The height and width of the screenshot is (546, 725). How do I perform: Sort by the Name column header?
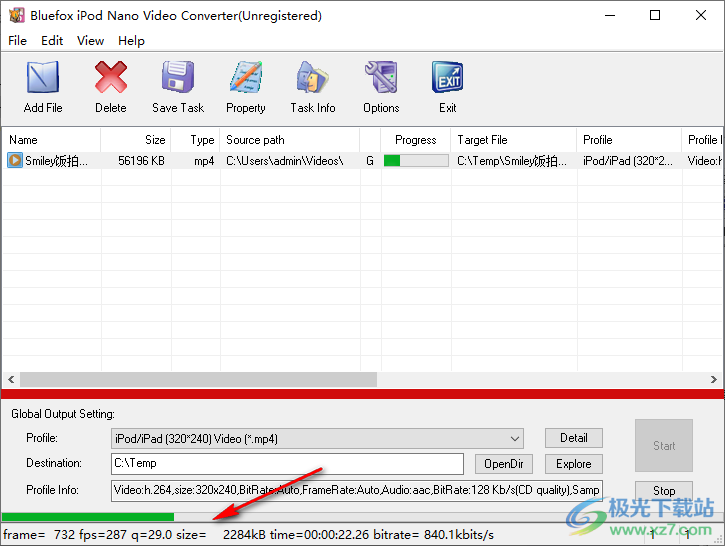[x=51, y=140]
